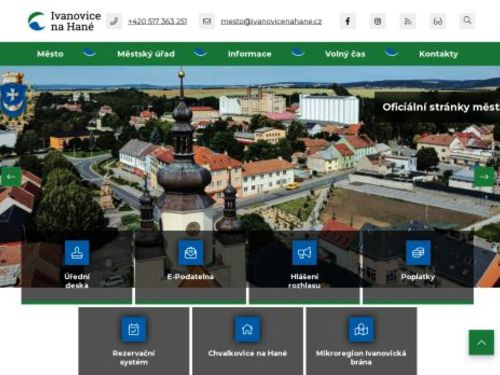Open the Hlášení rozhlasu tile label
Screen dimensions: 500x375
[x=304, y=281]
